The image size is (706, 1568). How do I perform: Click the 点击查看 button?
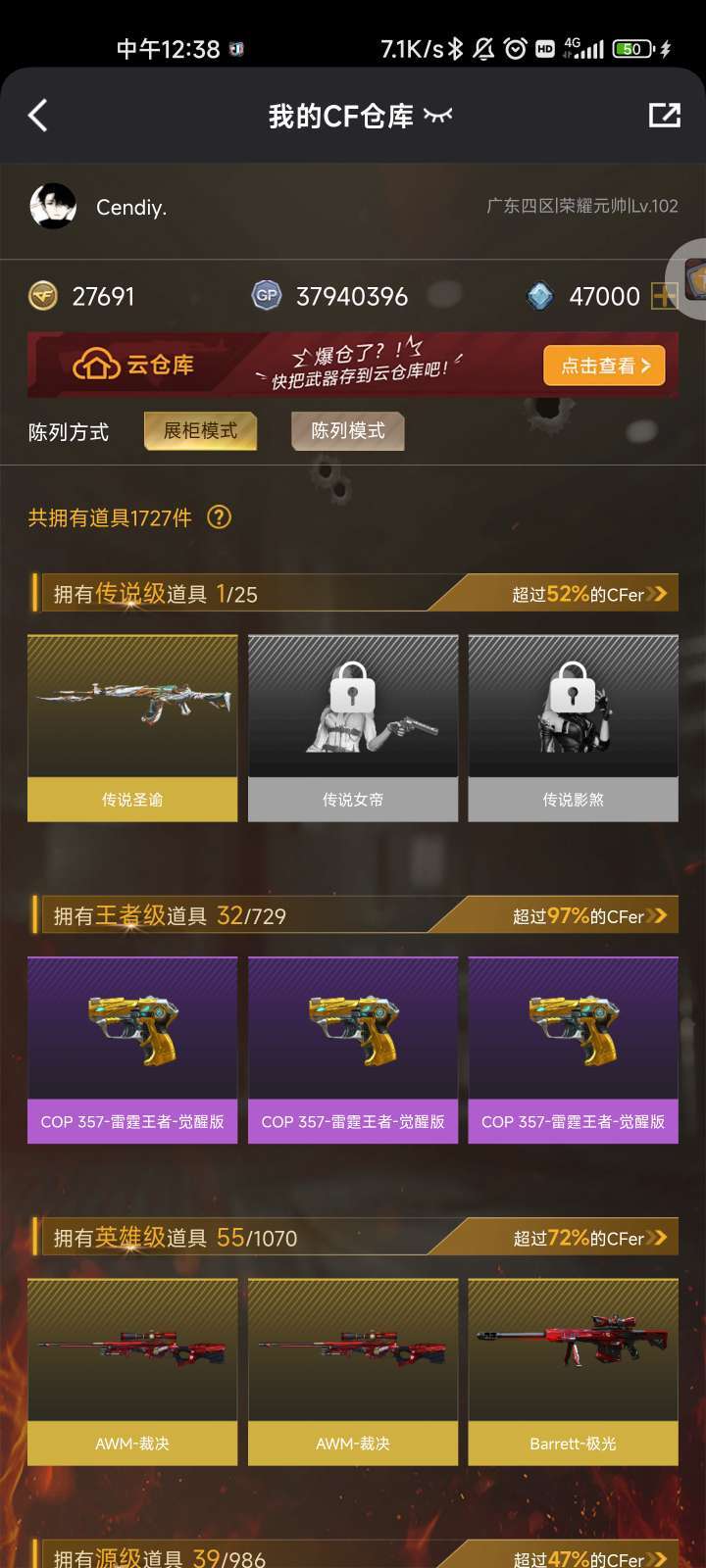pos(604,366)
